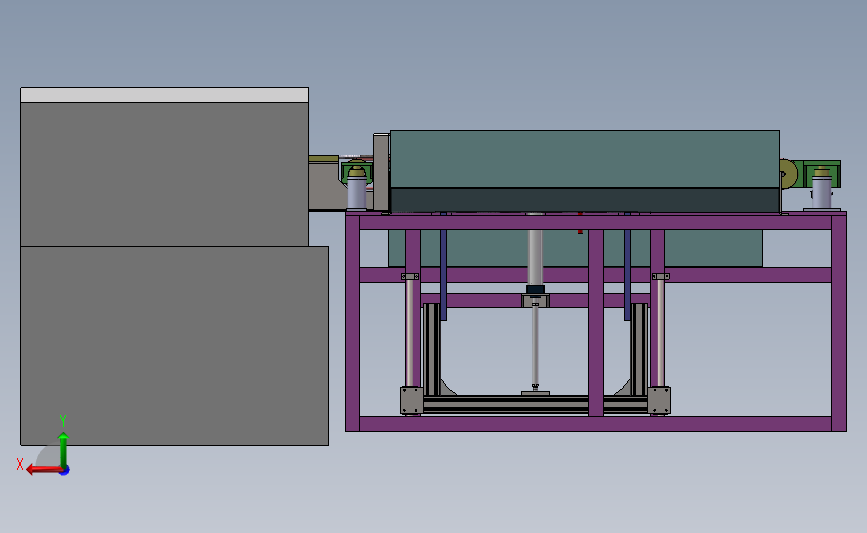Click the green Y axis arrow of triad
Screen dimensions: 867x533
coord(64,450)
